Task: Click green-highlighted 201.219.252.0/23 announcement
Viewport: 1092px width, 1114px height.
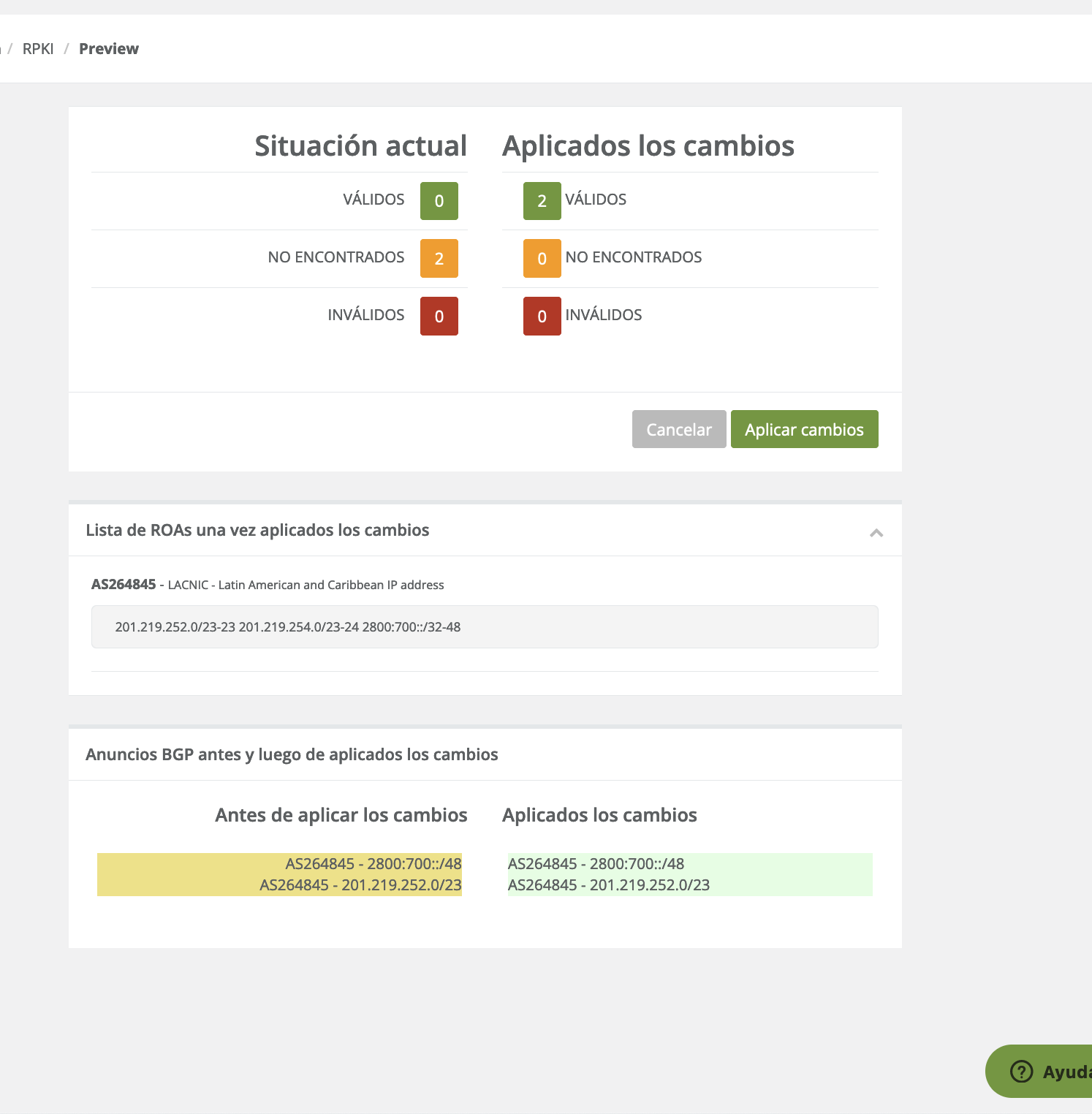Action: point(609,885)
